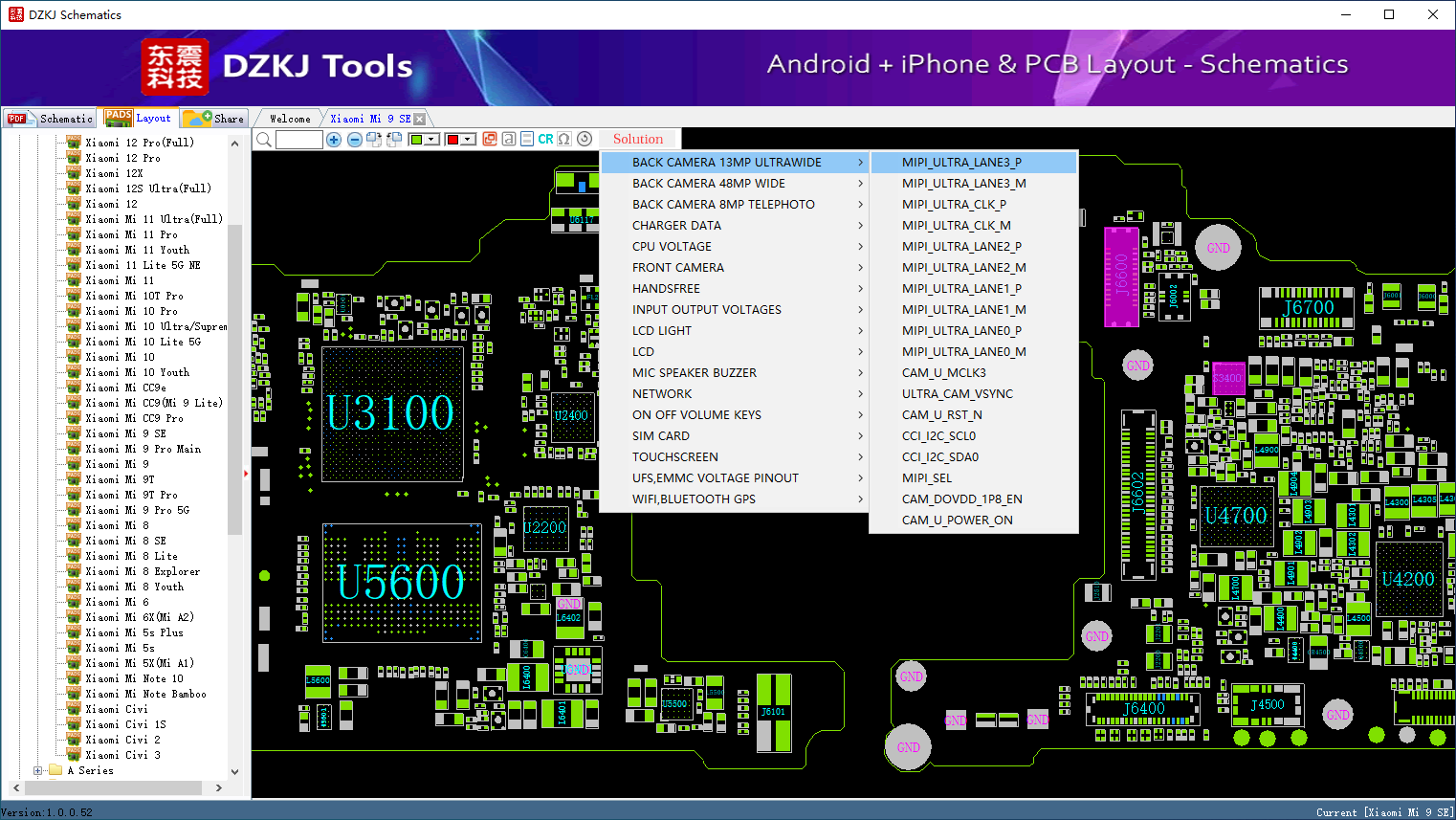1456x820 pixels.
Task: Open the green color dropdown
Action: (432, 140)
